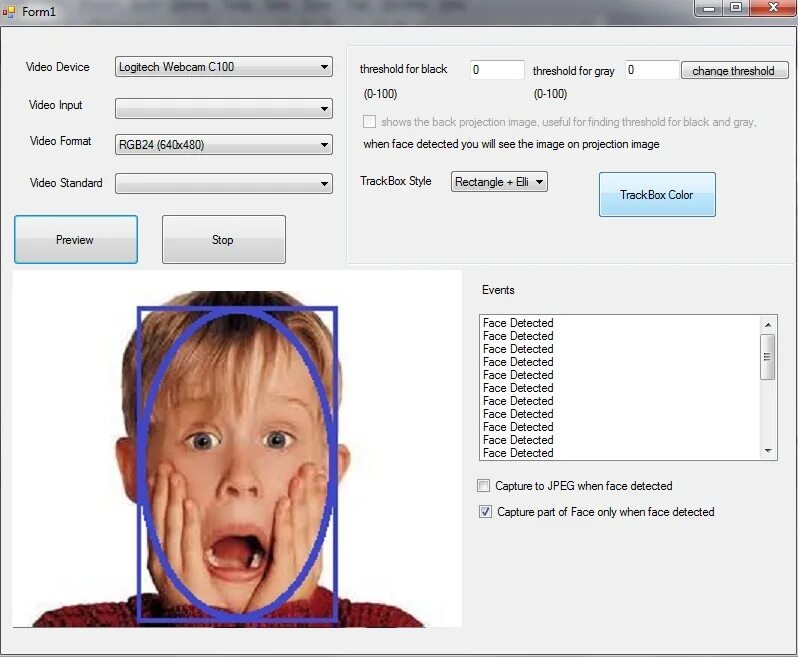The height and width of the screenshot is (657, 798).
Task: Click the Stop button
Action: (x=223, y=240)
